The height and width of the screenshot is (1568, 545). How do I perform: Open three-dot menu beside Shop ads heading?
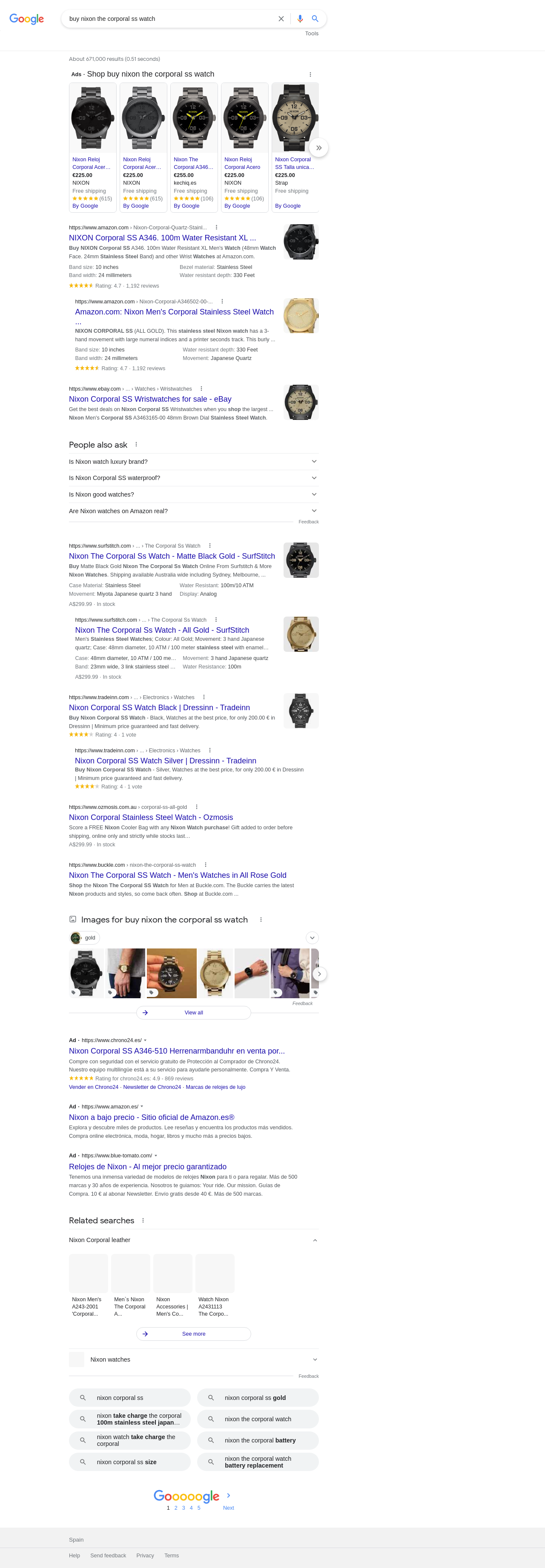coord(310,74)
